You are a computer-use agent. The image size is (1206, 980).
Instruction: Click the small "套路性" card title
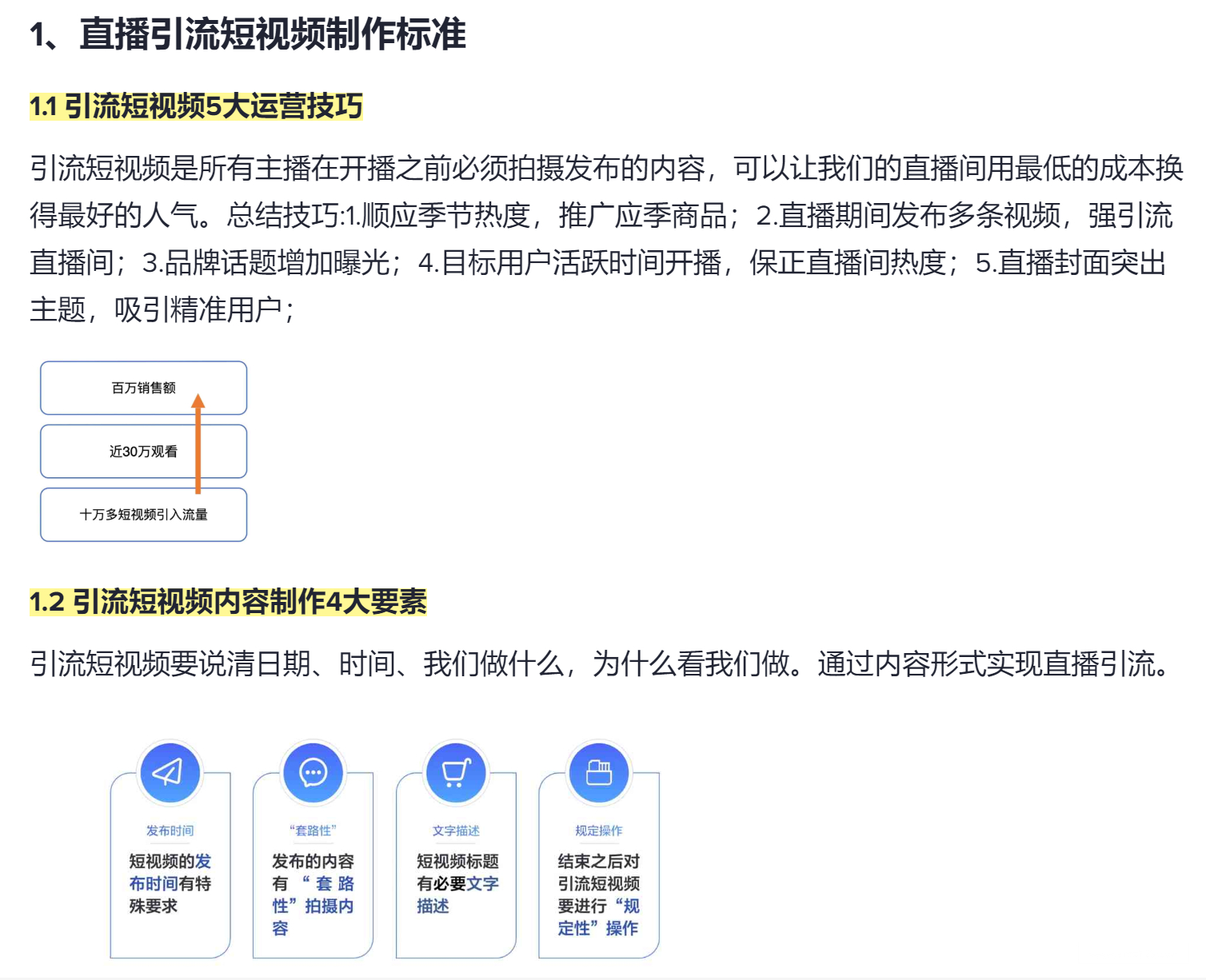pos(313,831)
